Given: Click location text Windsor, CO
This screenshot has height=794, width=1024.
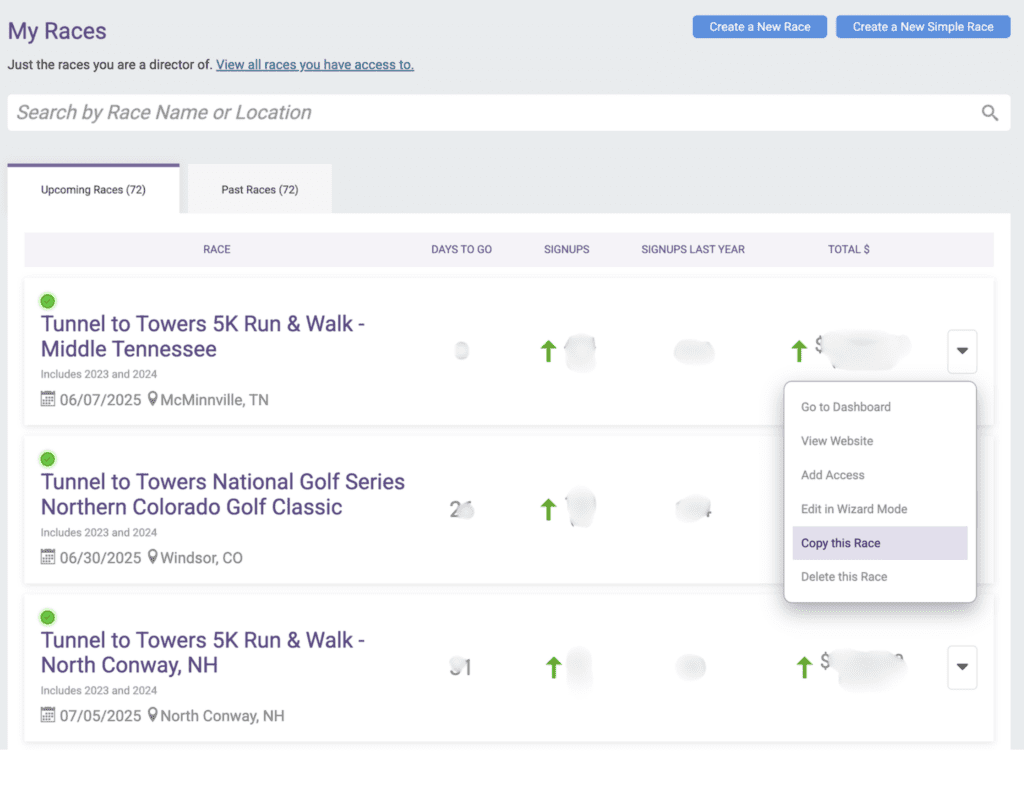Looking at the screenshot, I should tap(201, 558).
